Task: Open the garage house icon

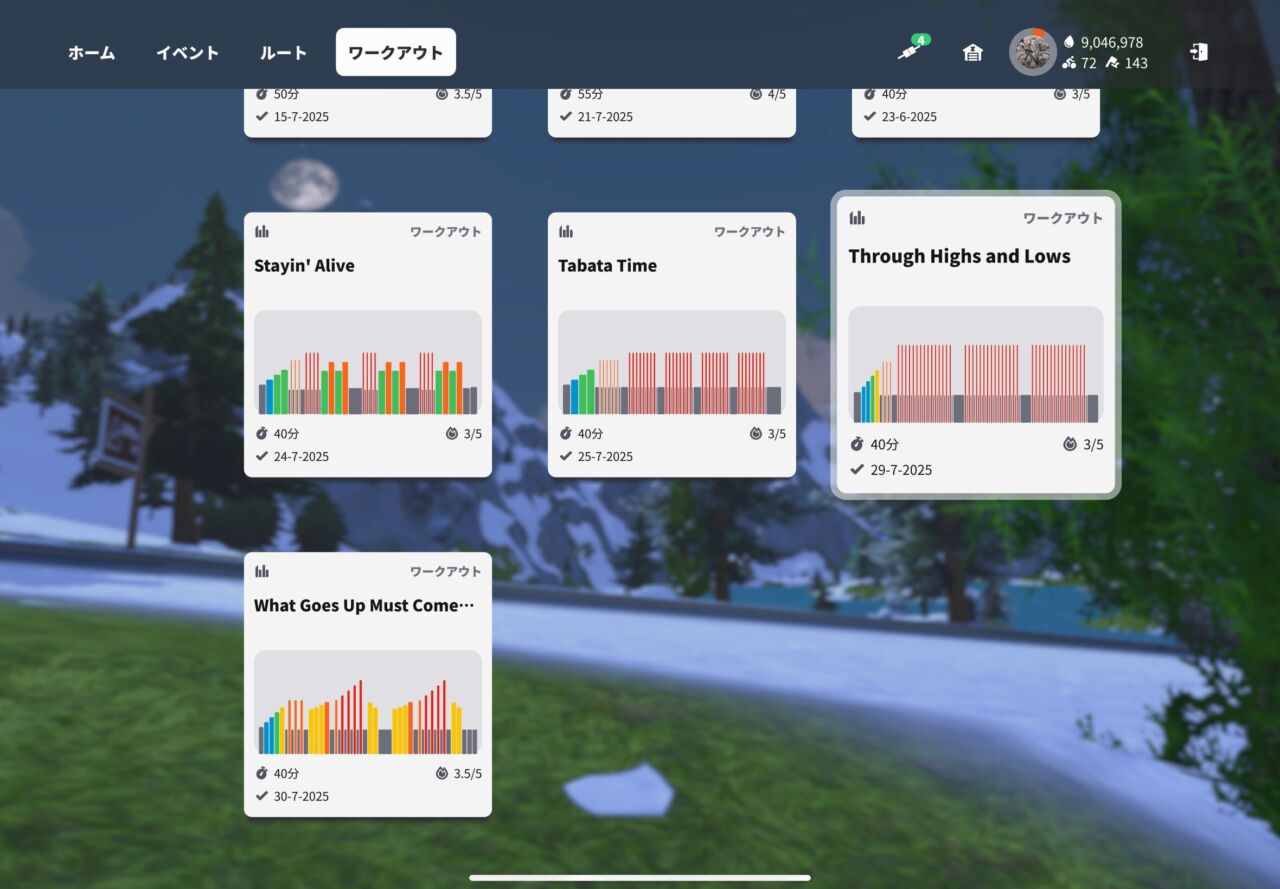Action: click(972, 53)
